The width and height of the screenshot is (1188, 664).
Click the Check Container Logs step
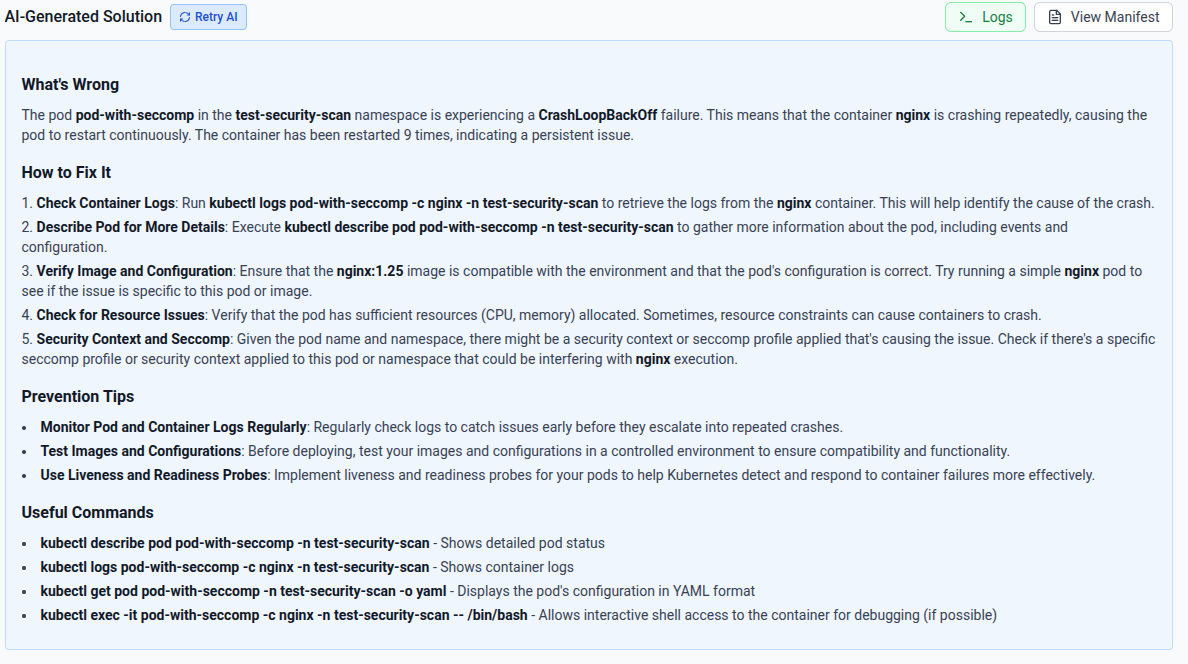coord(106,203)
